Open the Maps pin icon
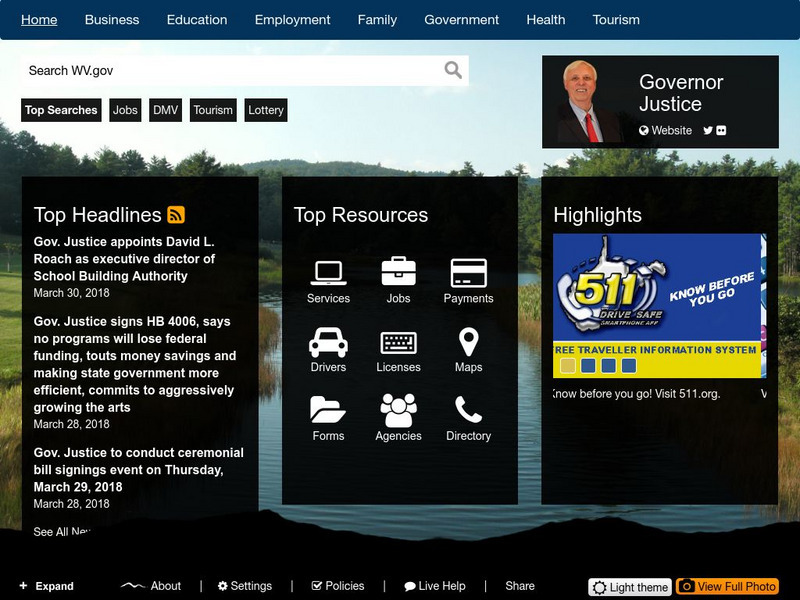The height and width of the screenshot is (600, 800). 468,342
